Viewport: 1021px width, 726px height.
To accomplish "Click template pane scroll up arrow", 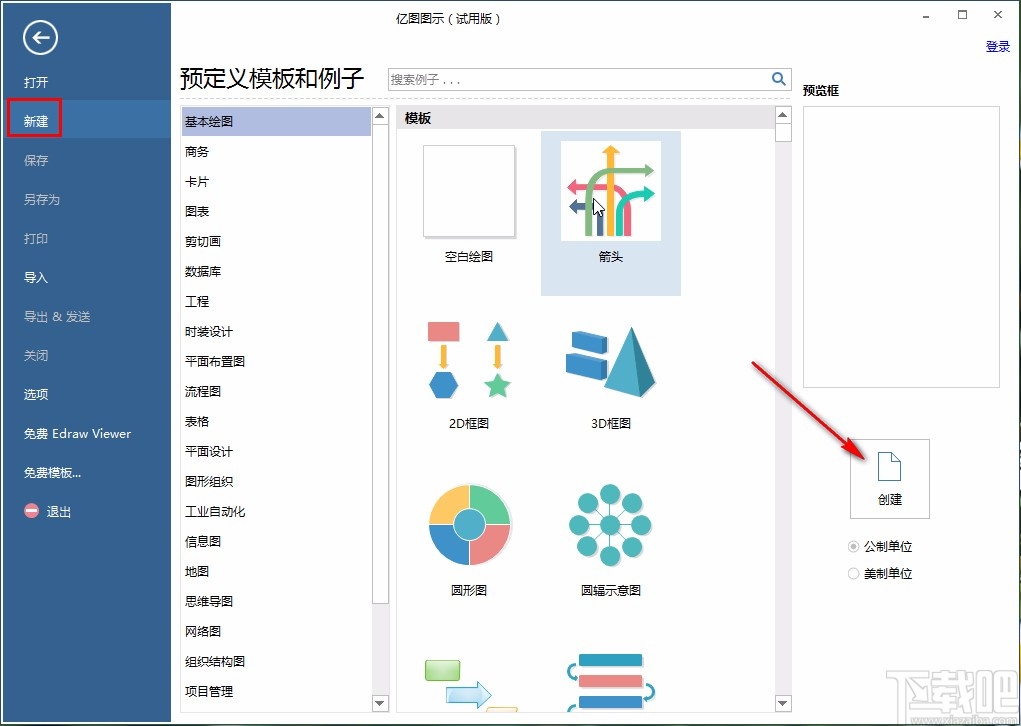I will coord(783,115).
